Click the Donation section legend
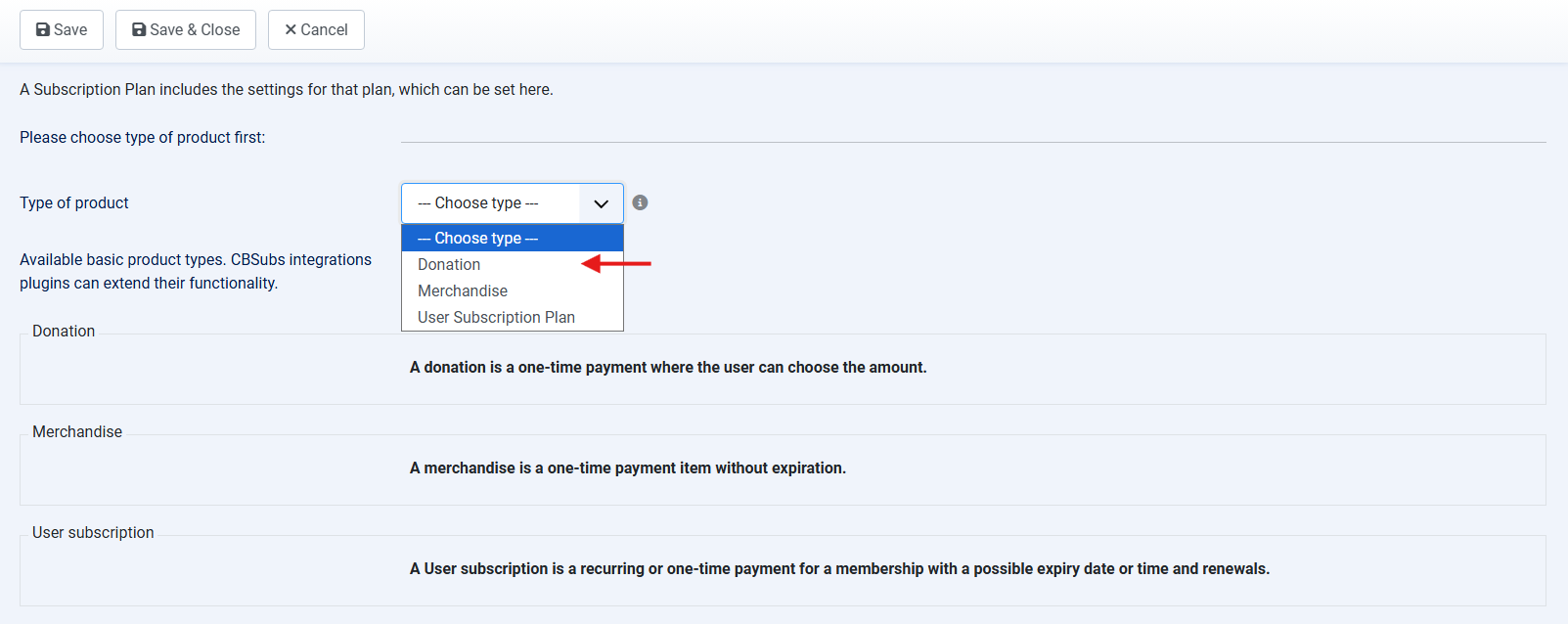Viewport: 1568px width, 624px height. [64, 331]
